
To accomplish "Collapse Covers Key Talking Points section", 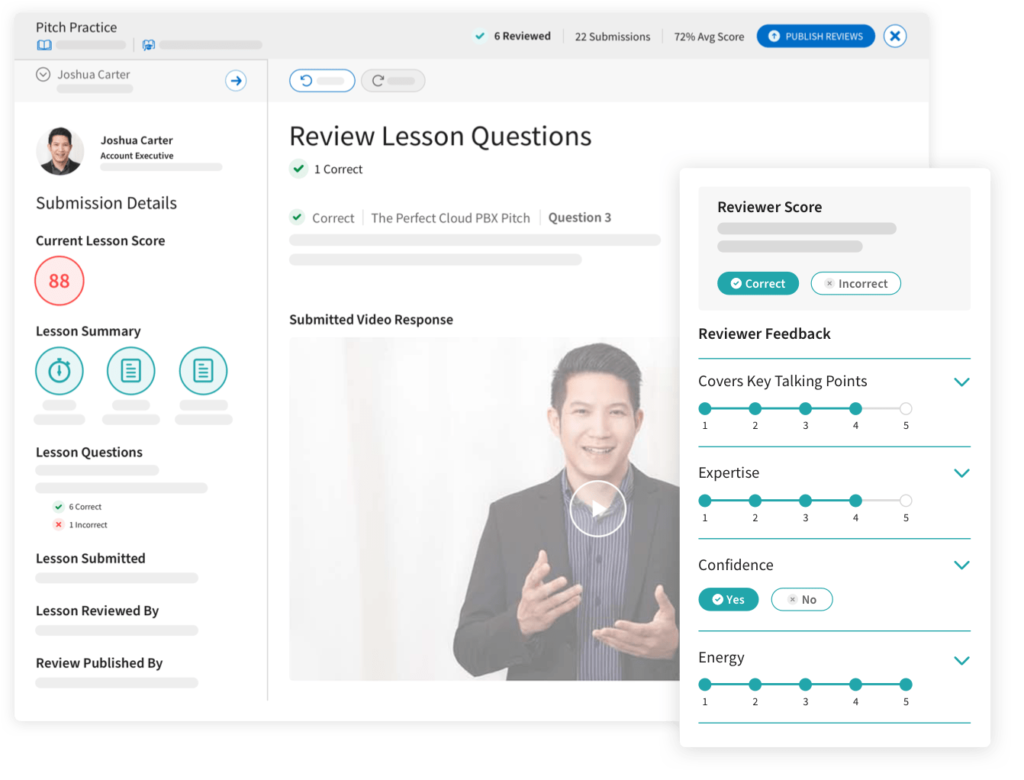I will (961, 382).
